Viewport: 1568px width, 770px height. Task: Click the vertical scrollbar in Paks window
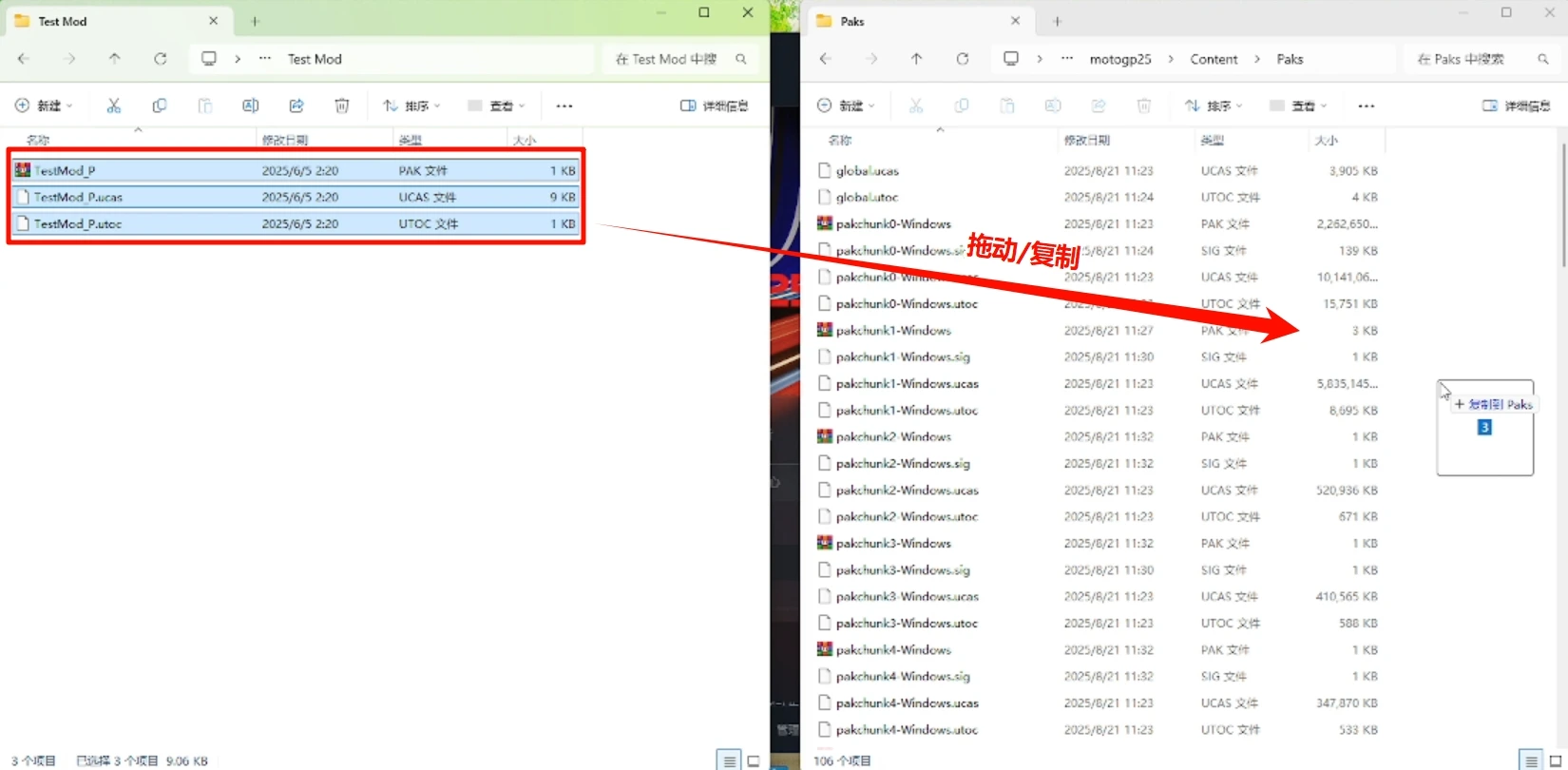(x=1562, y=204)
